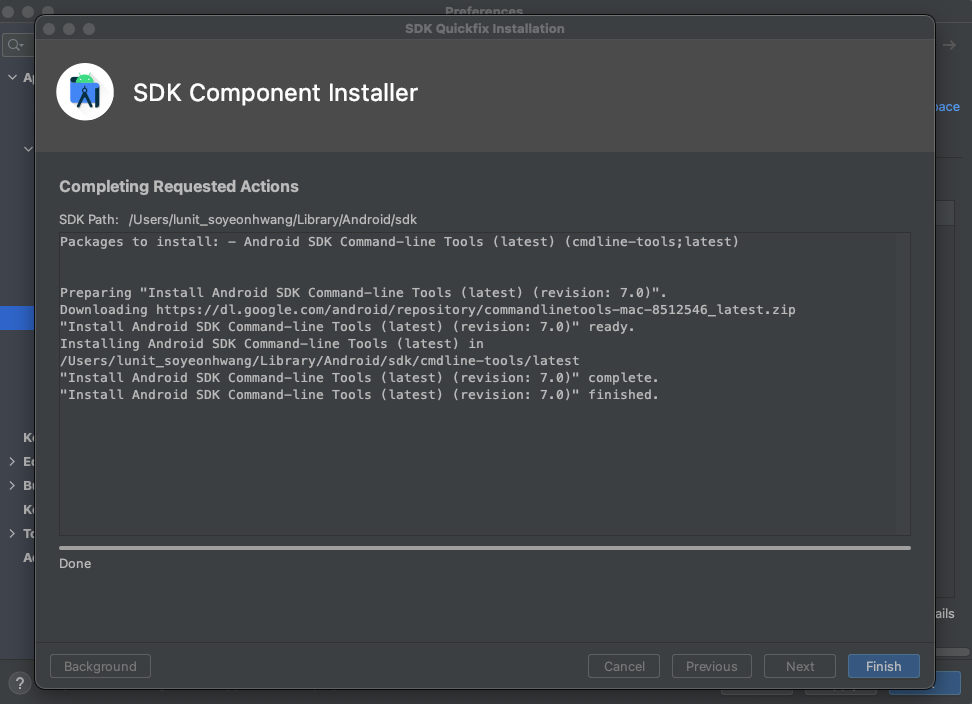Click the installer log scrollbar
The width and height of the screenshot is (972, 704).
[x=903, y=384]
